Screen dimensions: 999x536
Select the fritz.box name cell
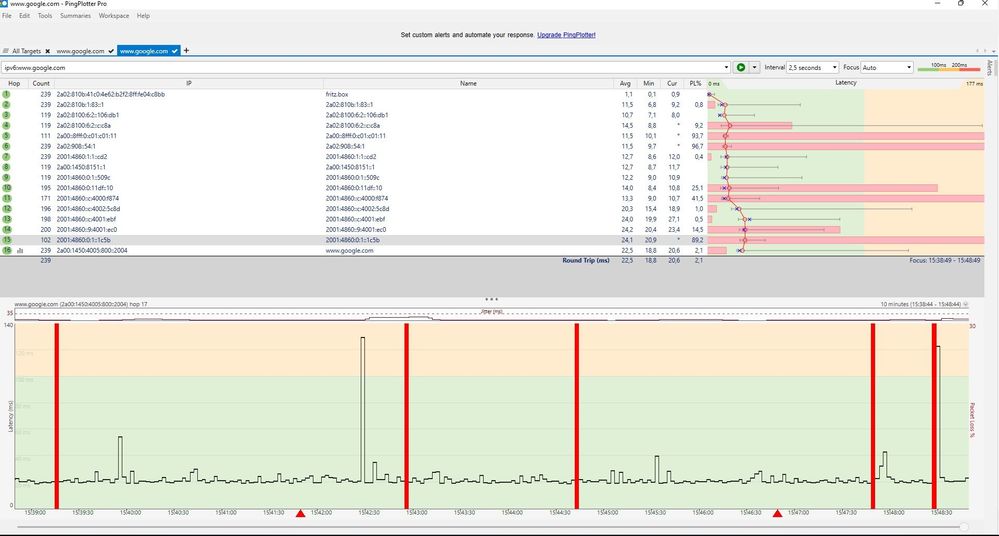(x=337, y=94)
